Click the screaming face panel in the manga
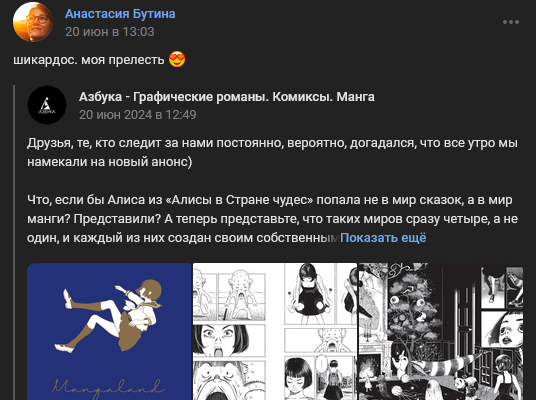536x400 pixels. click(229, 341)
